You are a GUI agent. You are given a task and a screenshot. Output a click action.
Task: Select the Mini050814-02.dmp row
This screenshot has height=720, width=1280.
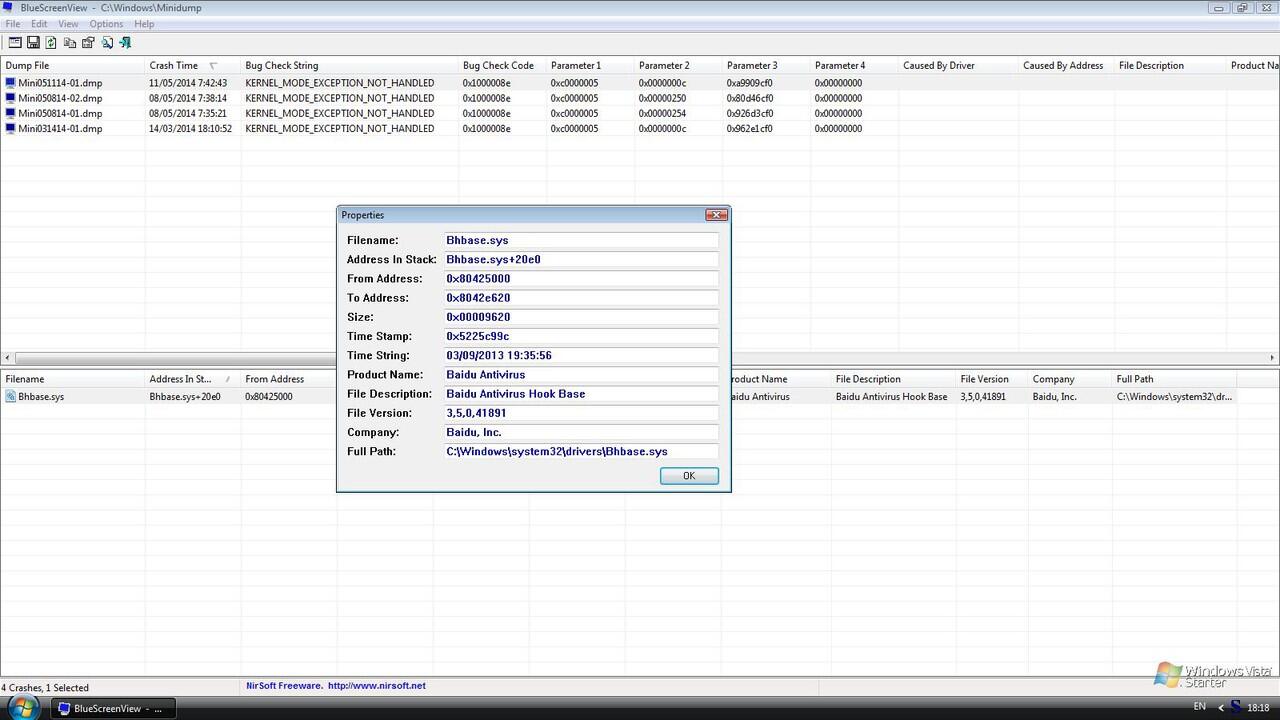[x=640, y=98]
